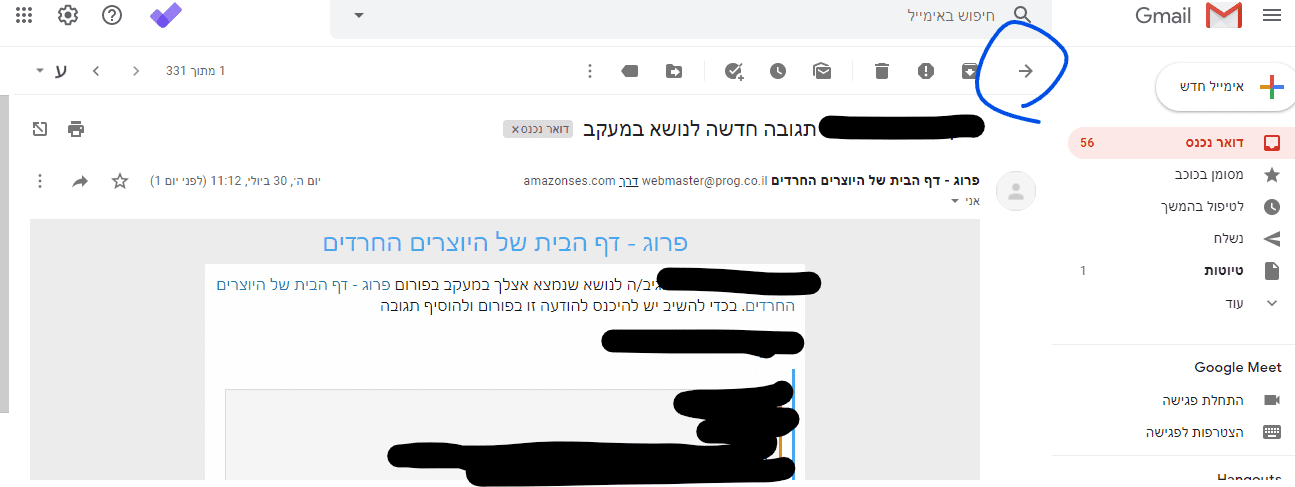
Task: Snooze email with clock icon
Action: [778, 71]
